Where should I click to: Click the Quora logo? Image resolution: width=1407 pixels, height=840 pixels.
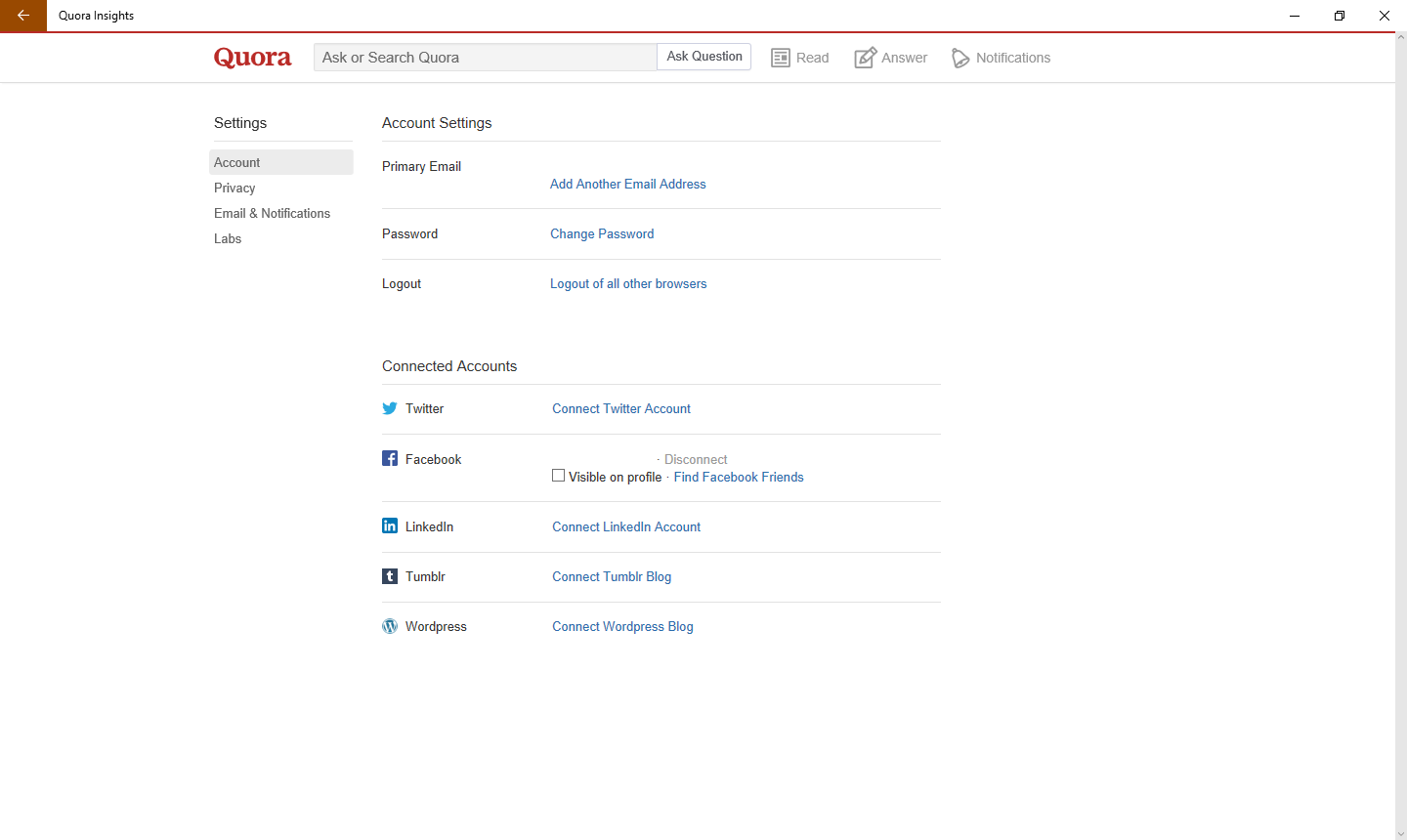click(252, 58)
